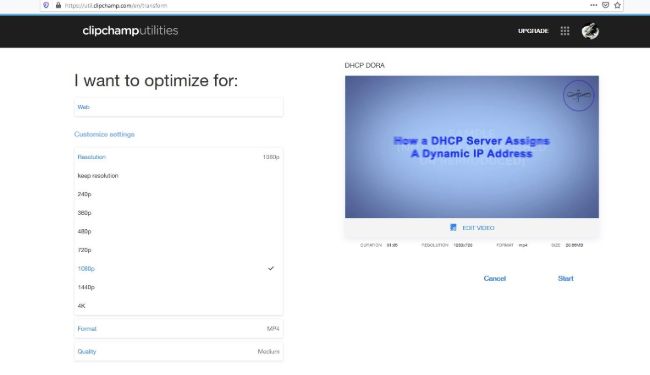Click the UPGRADE button

click(x=533, y=31)
